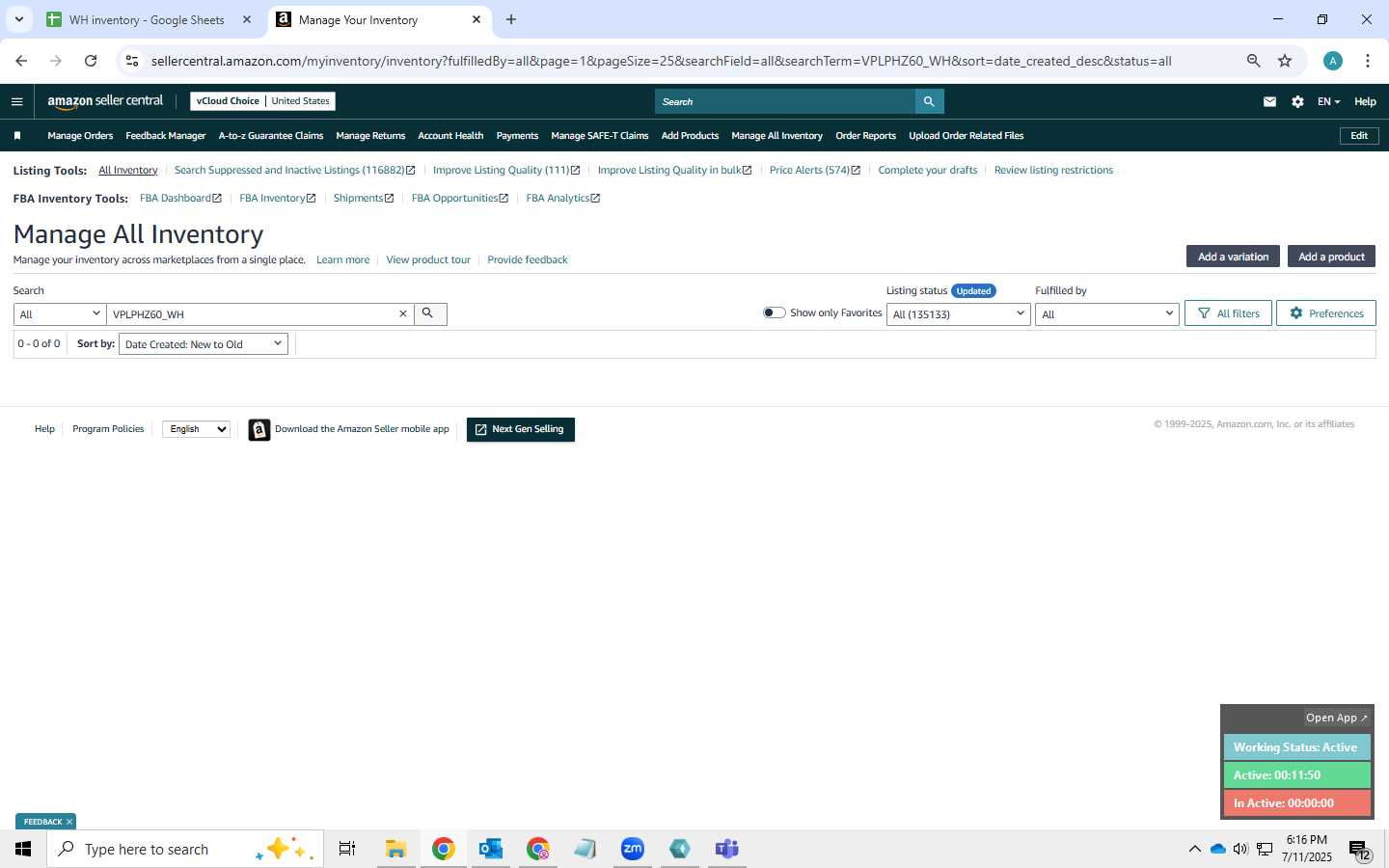The image size is (1389, 868).
Task: Open Manage Orders menu item
Action: (x=80, y=136)
